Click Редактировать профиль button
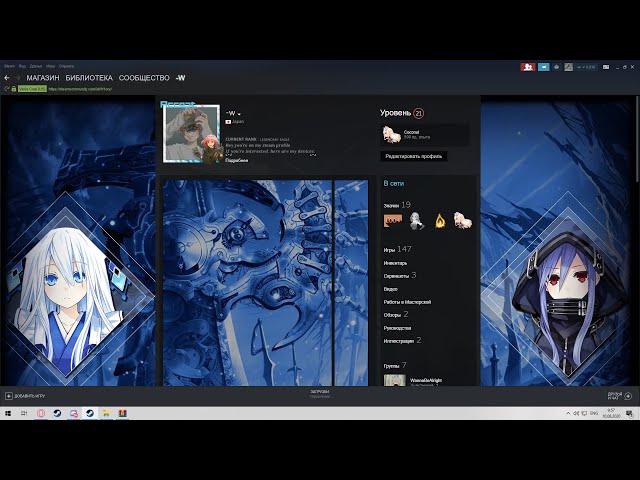This screenshot has height=480, width=640. (x=413, y=156)
